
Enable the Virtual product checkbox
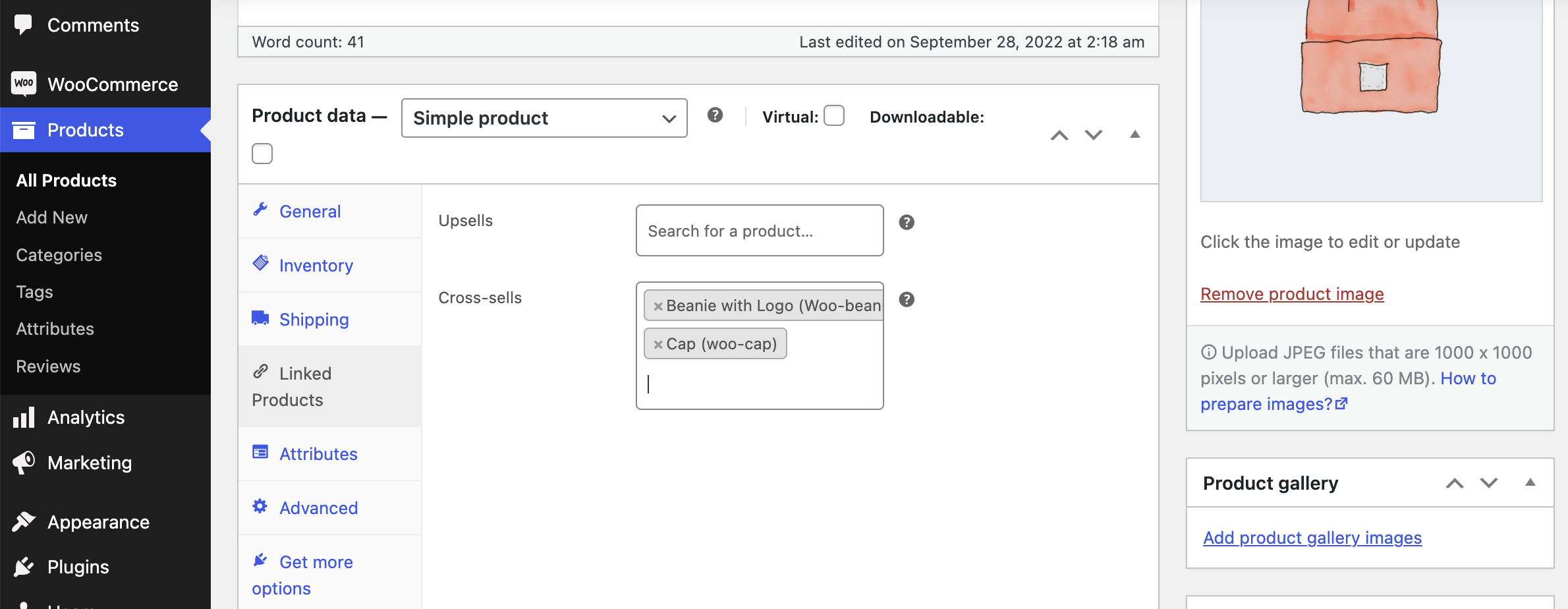834,115
